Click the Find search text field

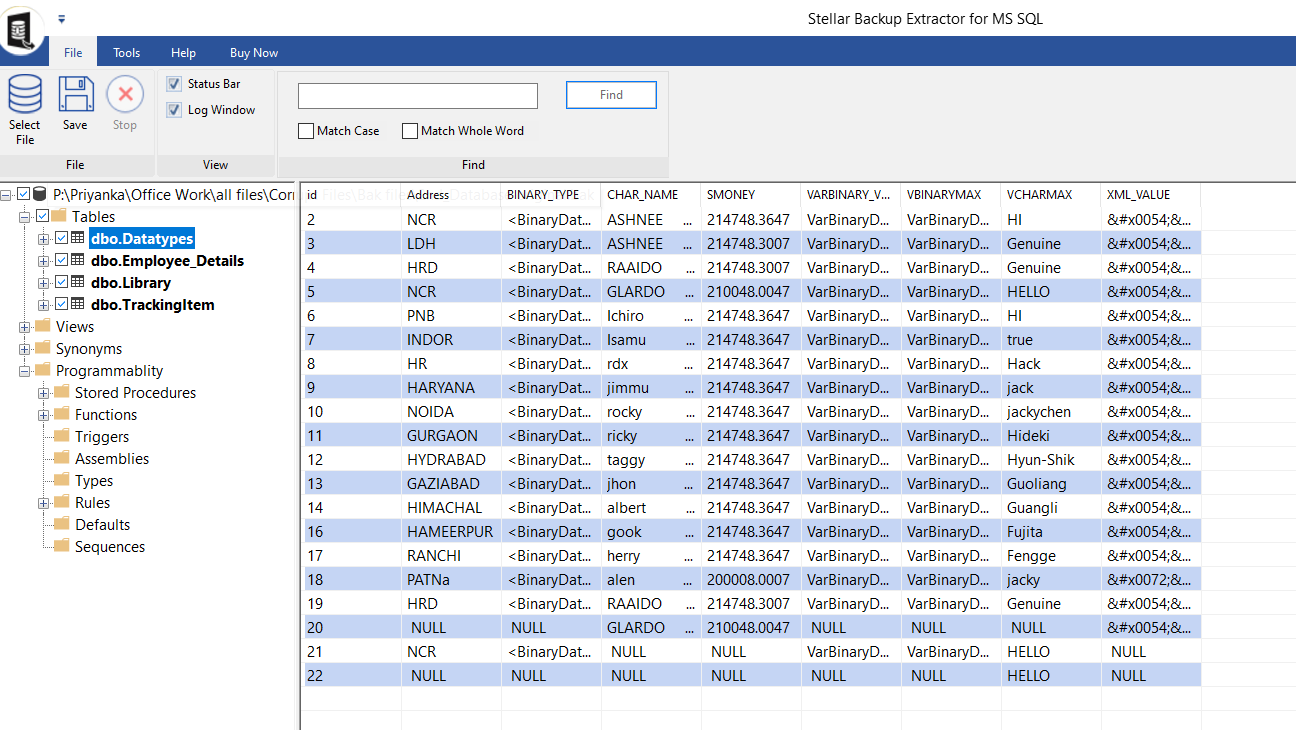tap(418, 96)
